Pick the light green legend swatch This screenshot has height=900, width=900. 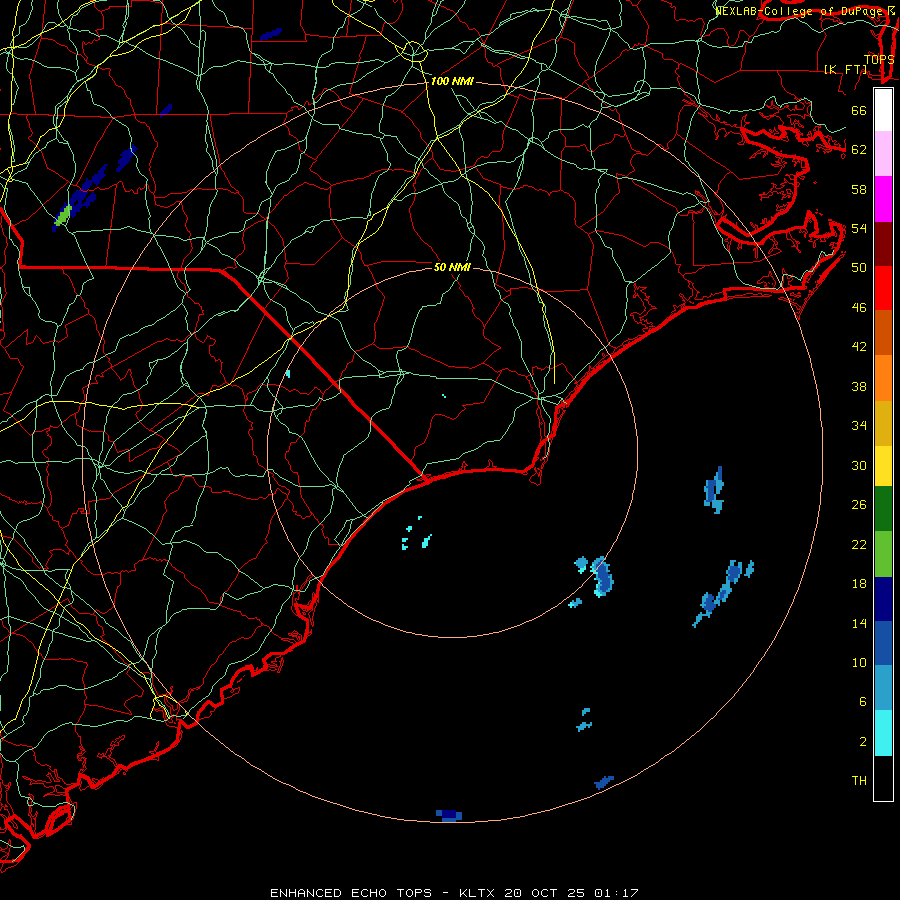pos(883,554)
